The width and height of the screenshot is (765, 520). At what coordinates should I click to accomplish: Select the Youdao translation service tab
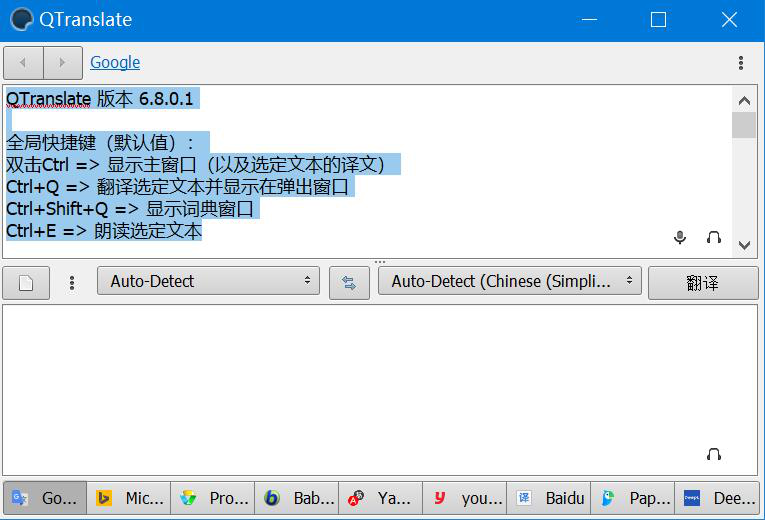pyautogui.click(x=465, y=498)
